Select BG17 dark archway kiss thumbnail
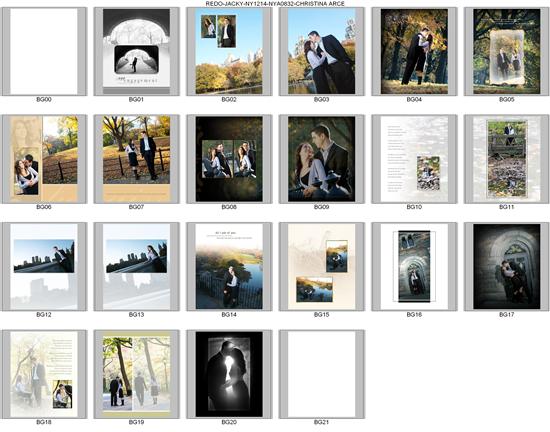The height and width of the screenshot is (432, 550). pyautogui.click(x=507, y=266)
